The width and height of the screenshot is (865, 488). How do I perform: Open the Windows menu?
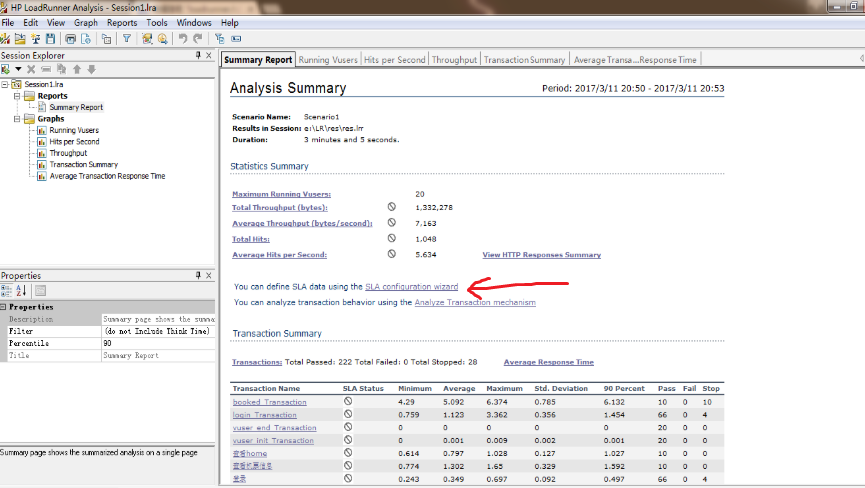194,23
